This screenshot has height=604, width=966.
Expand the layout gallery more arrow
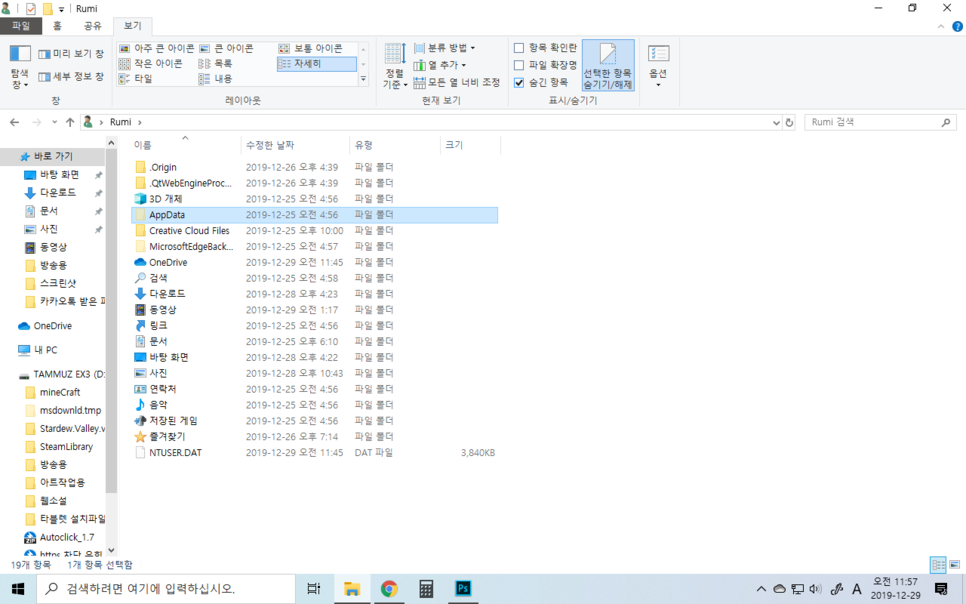coord(363,79)
